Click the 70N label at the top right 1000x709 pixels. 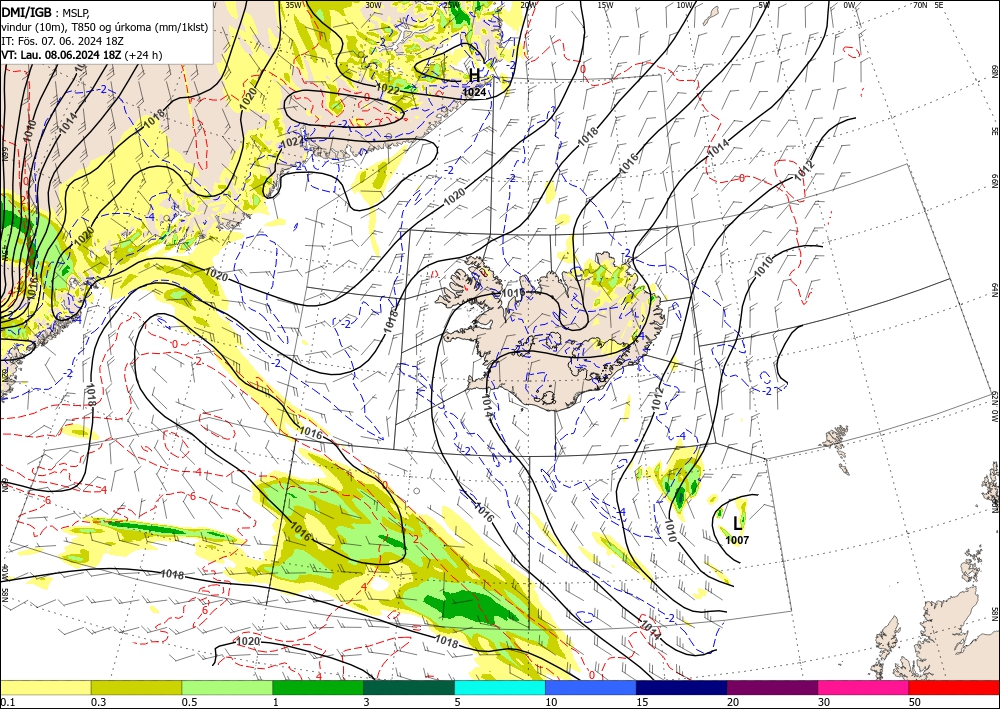tap(920, 5)
